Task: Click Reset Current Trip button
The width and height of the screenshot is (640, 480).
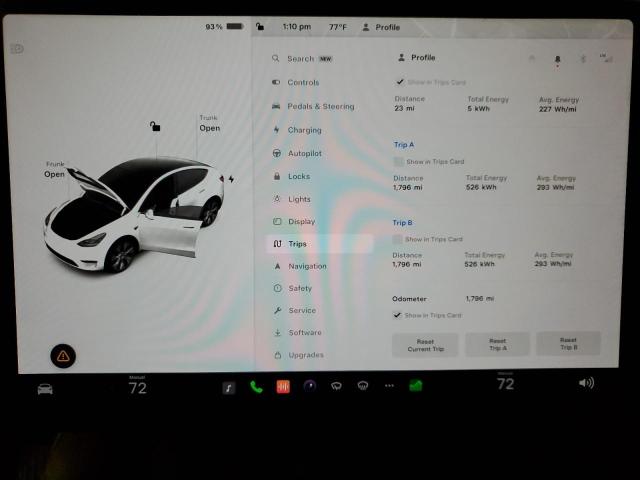Action: [425, 345]
